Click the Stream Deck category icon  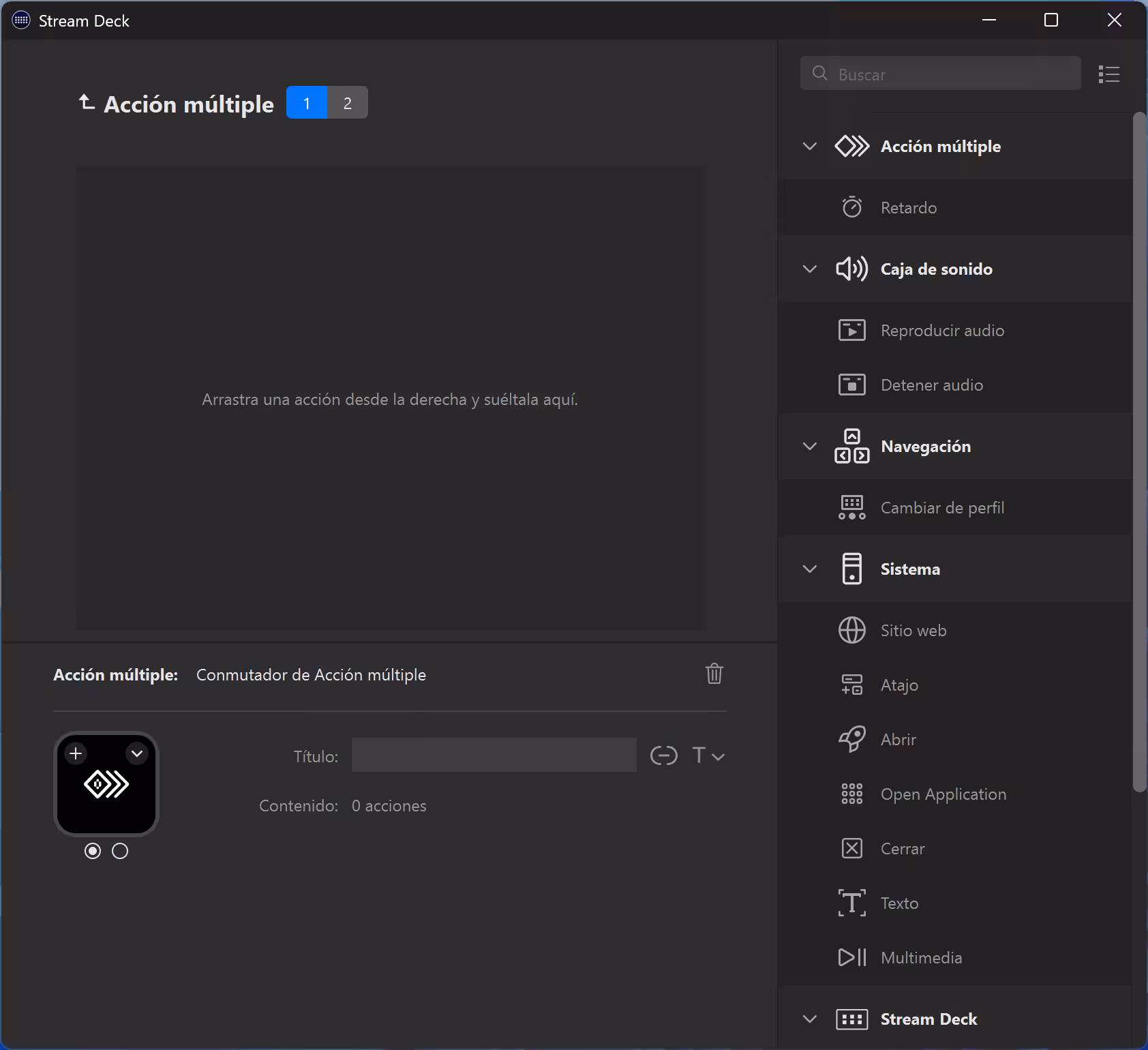[x=852, y=1019]
